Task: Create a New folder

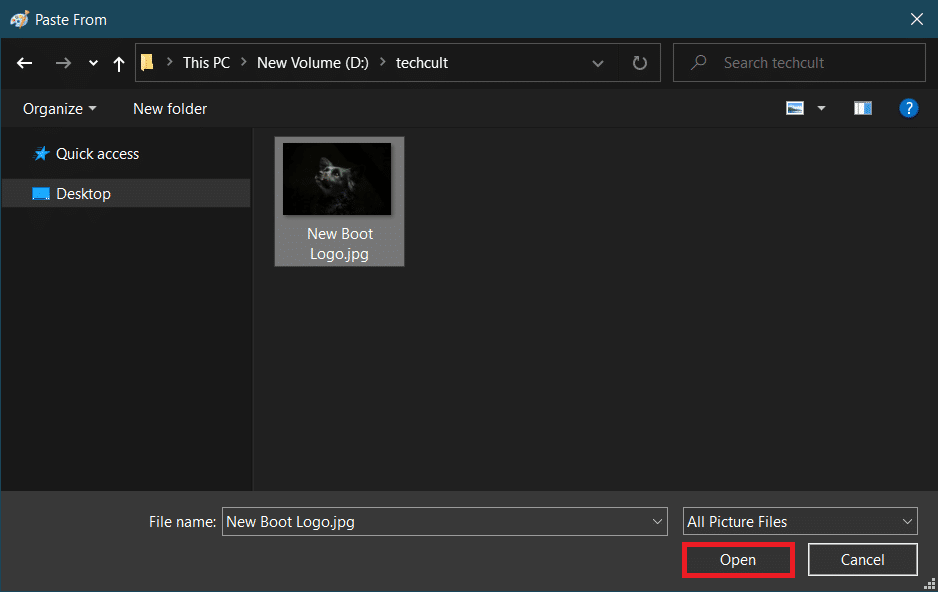Action: (170, 109)
